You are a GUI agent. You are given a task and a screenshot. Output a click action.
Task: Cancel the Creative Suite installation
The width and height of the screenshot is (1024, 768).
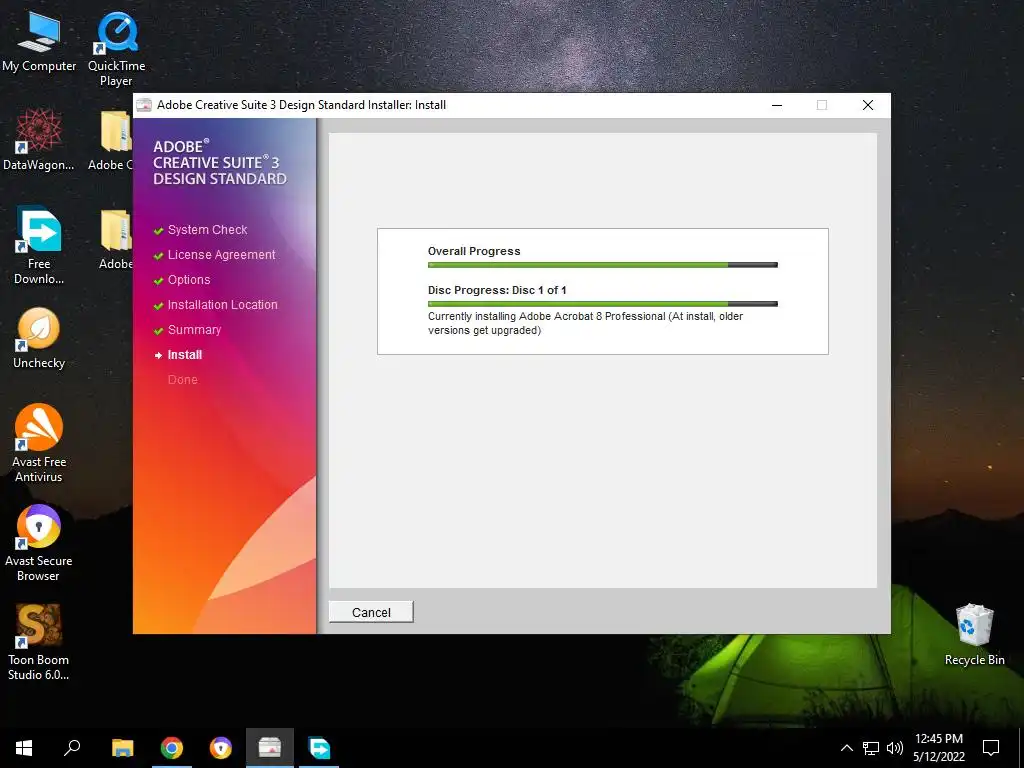[x=371, y=612]
